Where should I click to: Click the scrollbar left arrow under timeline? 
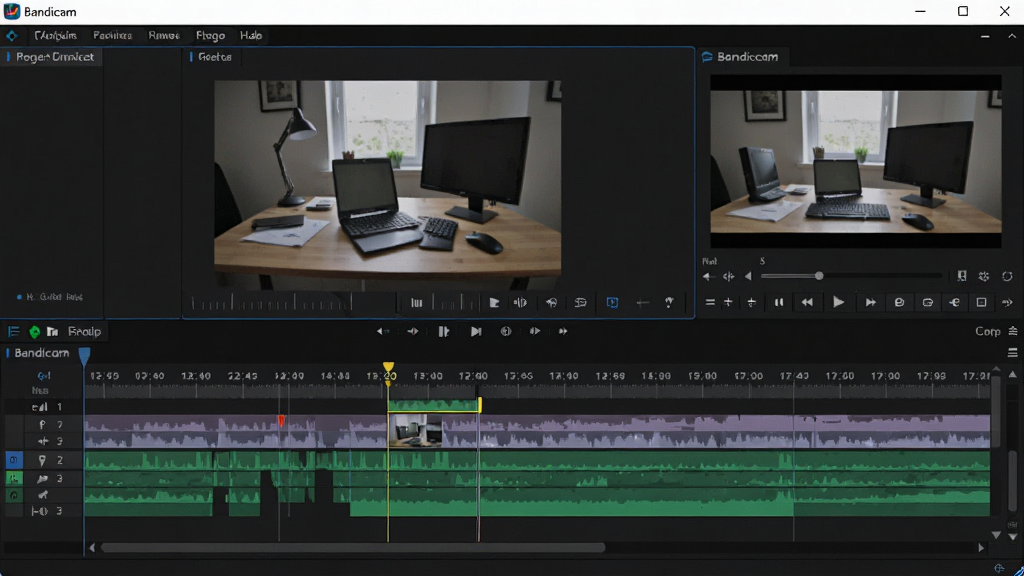pyautogui.click(x=92, y=548)
